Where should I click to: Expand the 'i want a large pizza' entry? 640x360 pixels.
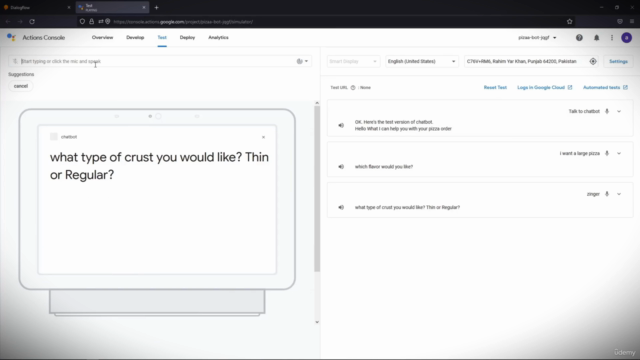pyautogui.click(x=619, y=153)
